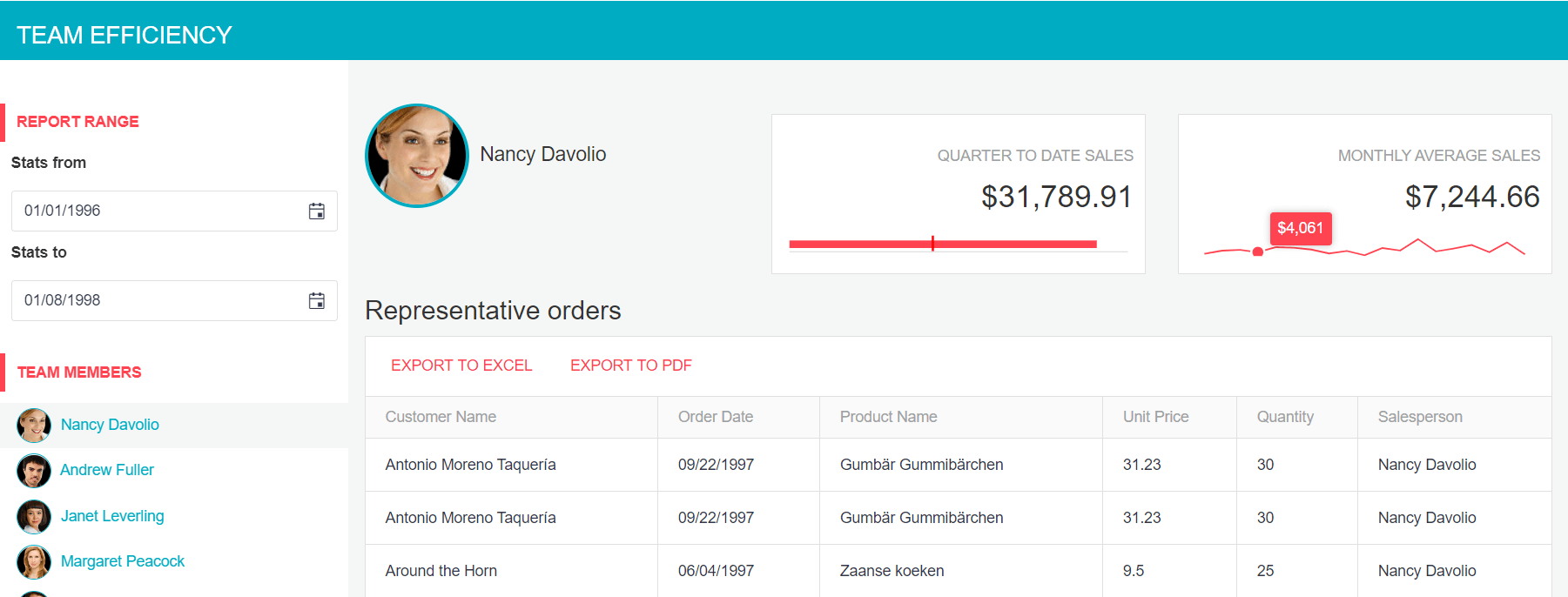Sort by Customer Name column header
The image size is (1568, 597).
point(441,417)
